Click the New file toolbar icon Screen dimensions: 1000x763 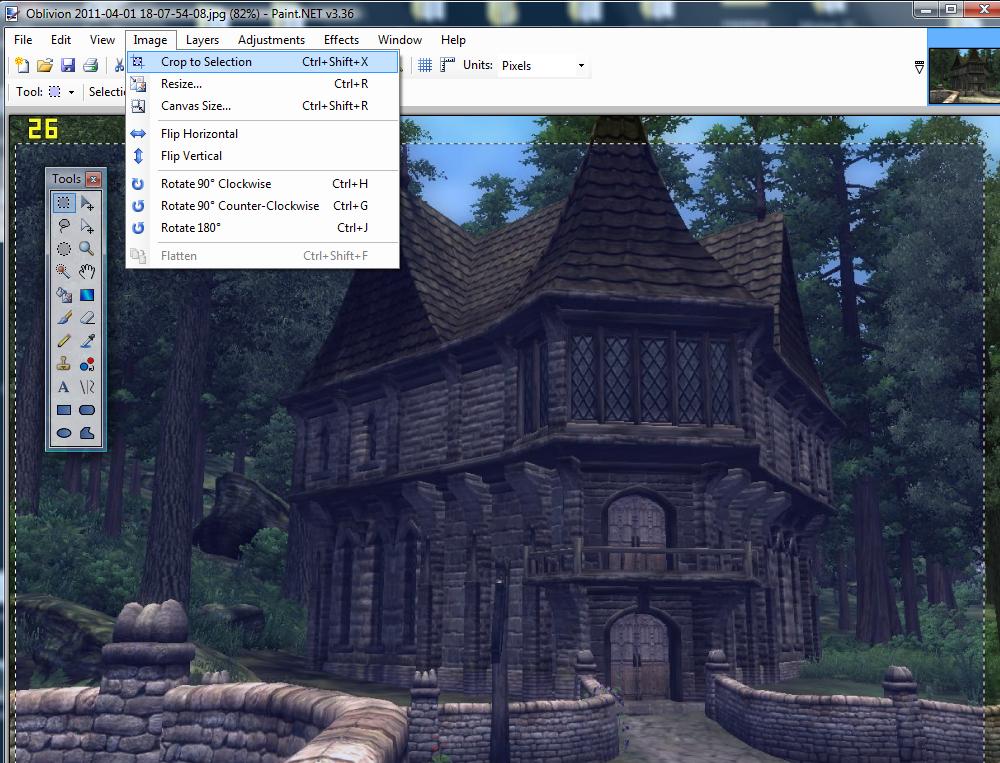pyautogui.click(x=22, y=65)
